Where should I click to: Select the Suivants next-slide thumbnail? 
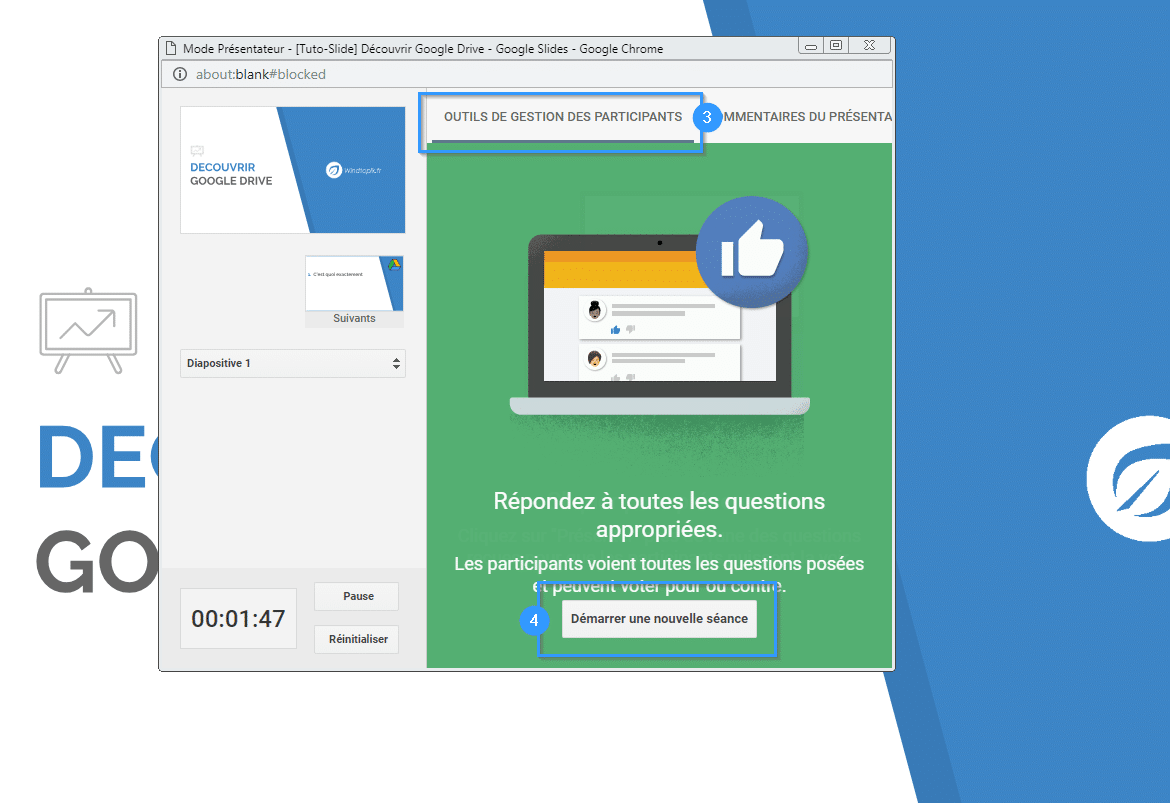pyautogui.click(x=354, y=285)
